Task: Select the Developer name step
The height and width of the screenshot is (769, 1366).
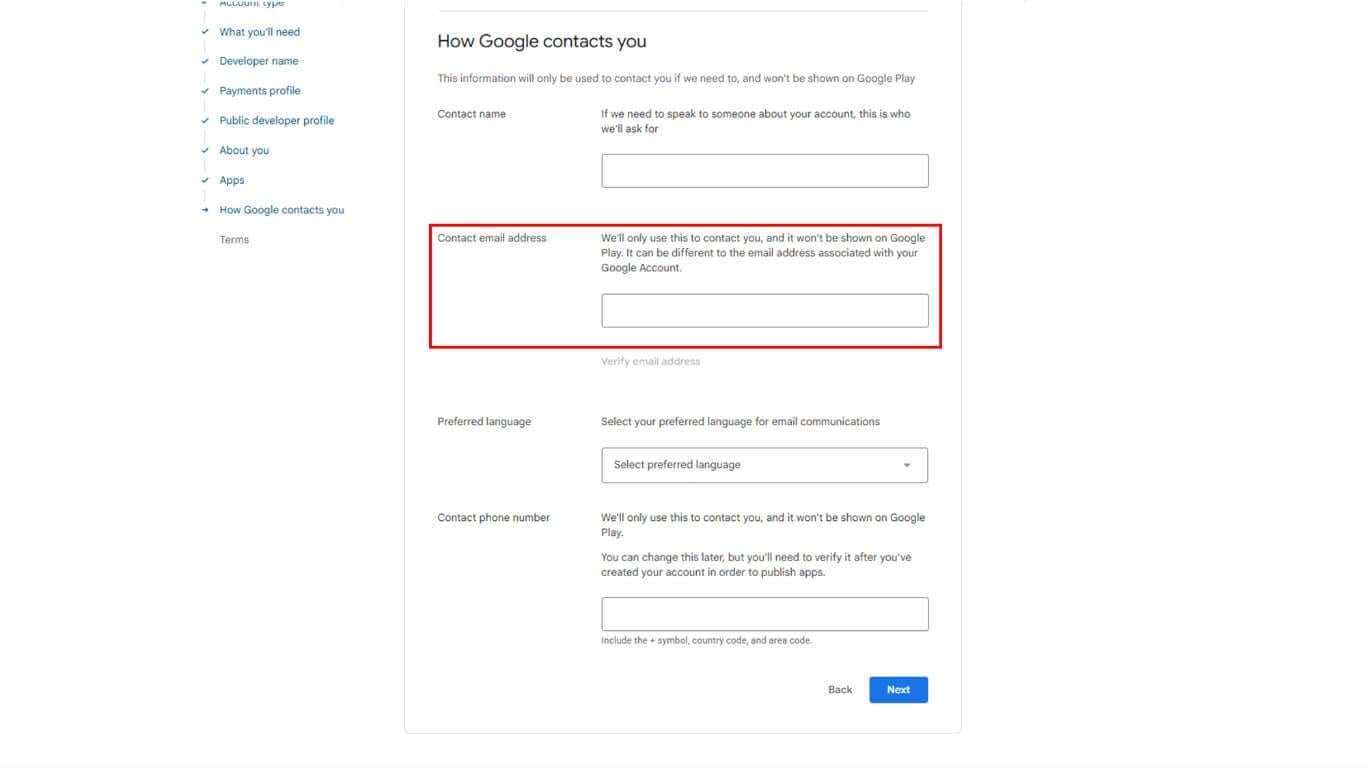Action: tap(259, 61)
